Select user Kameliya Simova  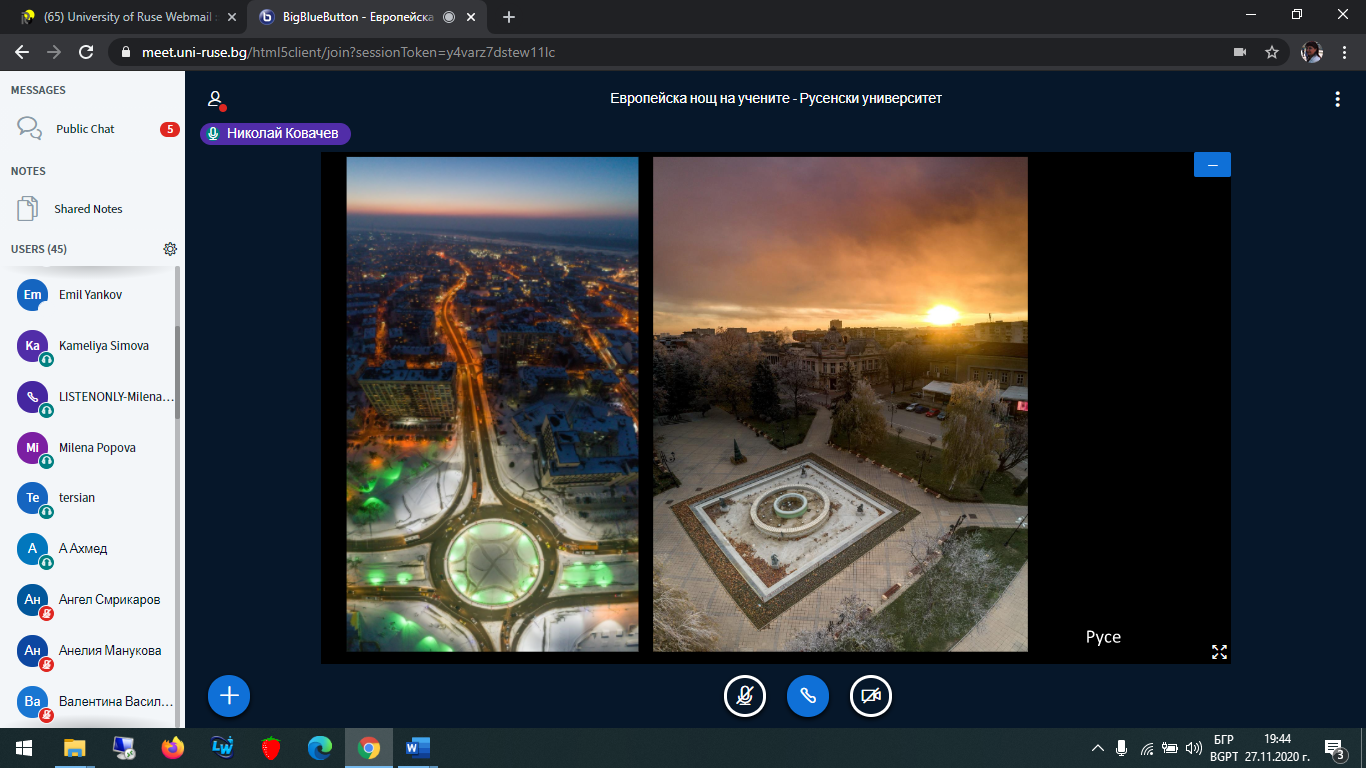pyautogui.click(x=103, y=346)
